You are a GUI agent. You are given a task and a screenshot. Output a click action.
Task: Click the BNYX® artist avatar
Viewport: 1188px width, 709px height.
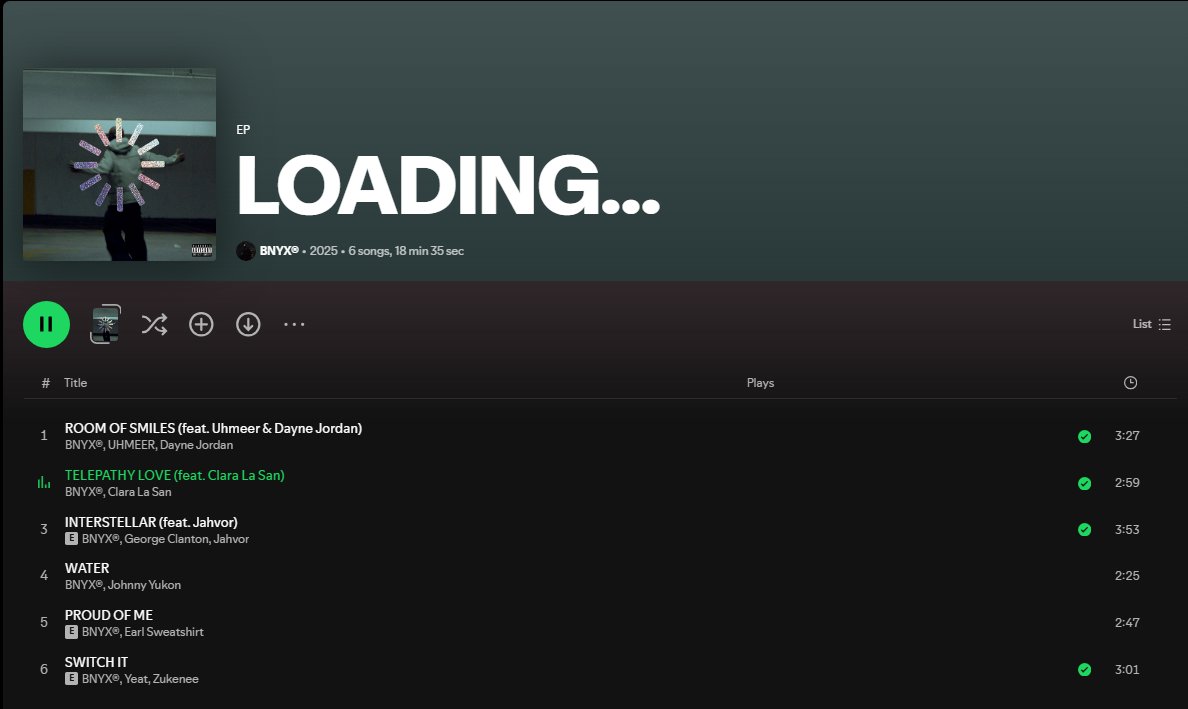pyautogui.click(x=245, y=251)
